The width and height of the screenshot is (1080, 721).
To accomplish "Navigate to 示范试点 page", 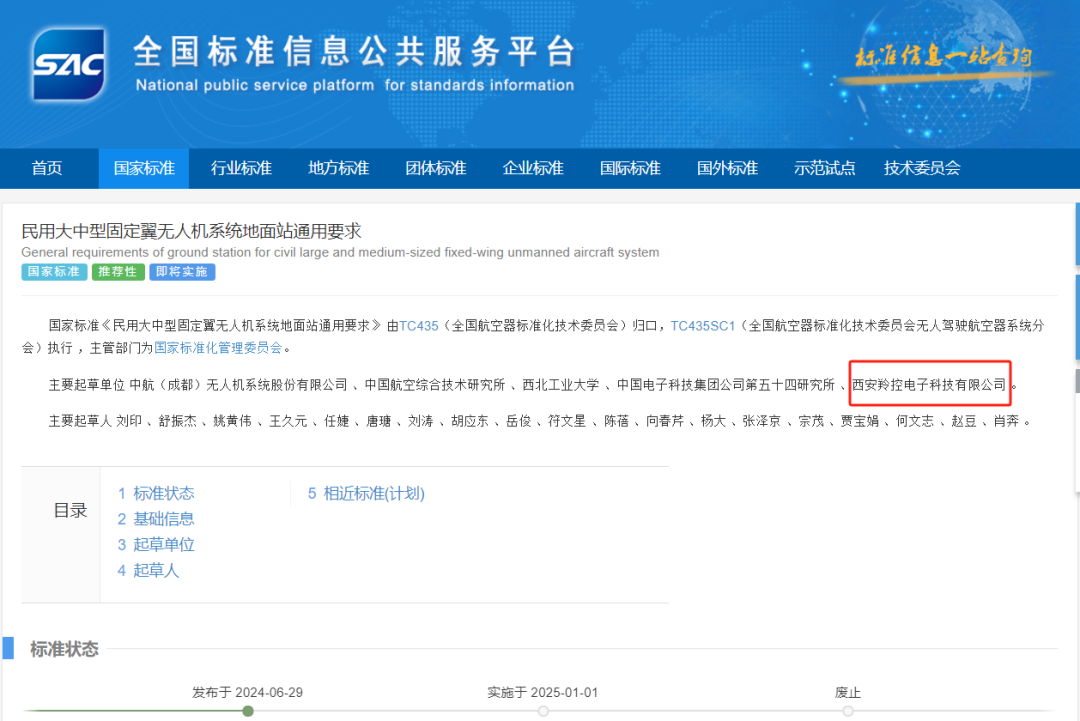I will tap(824, 168).
